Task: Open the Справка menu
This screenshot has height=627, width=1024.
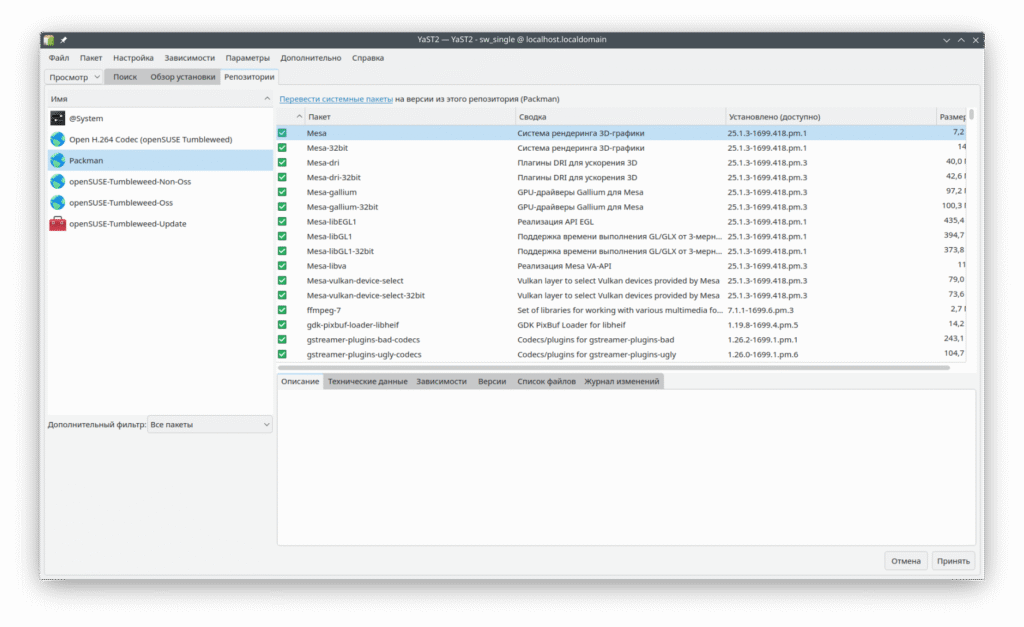Action: (368, 58)
